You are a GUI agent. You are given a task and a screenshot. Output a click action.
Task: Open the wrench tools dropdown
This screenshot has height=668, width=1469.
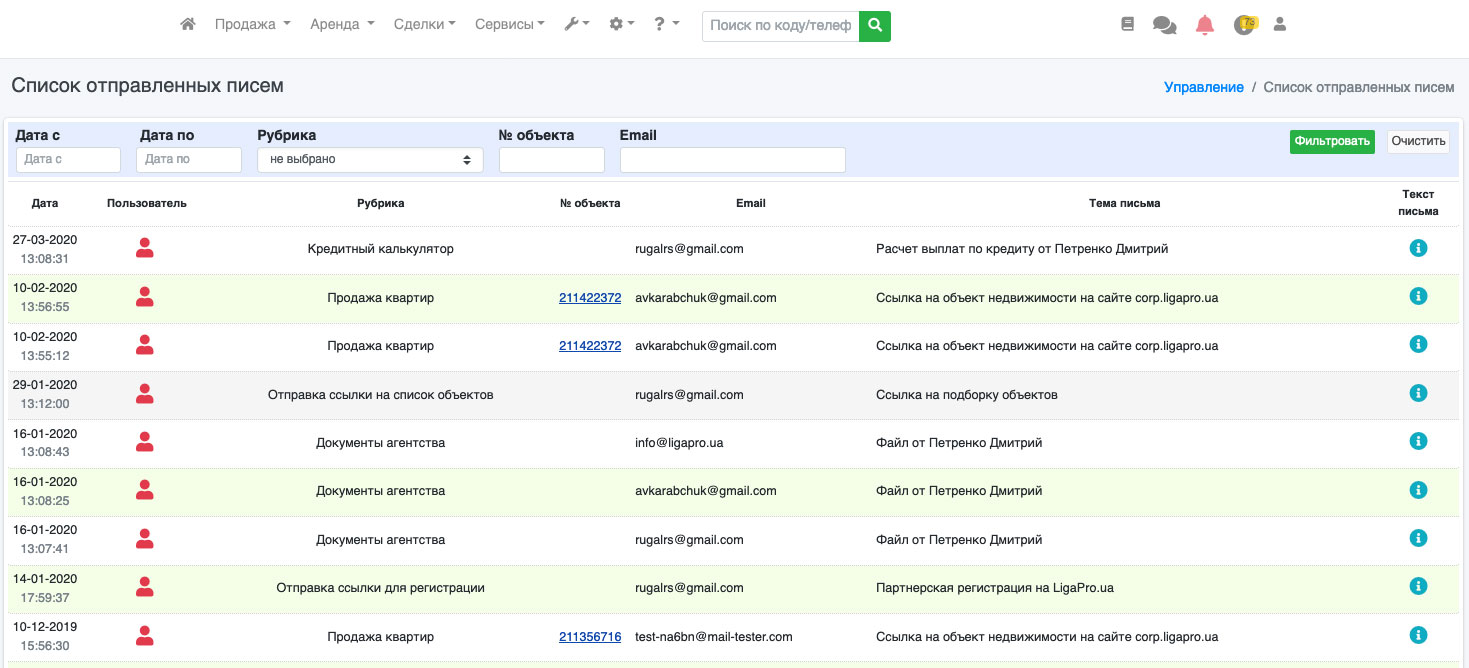577,24
